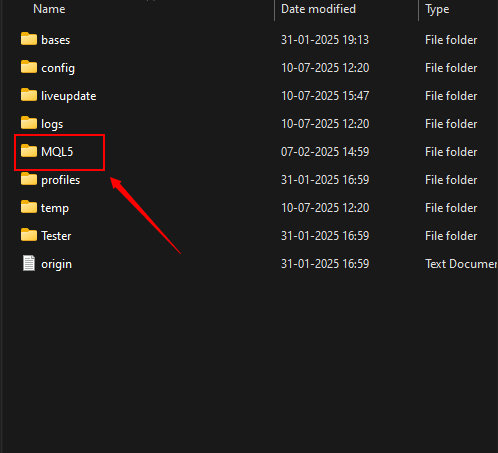Click File folder type in bases row
This screenshot has width=498, height=453.
(x=451, y=40)
